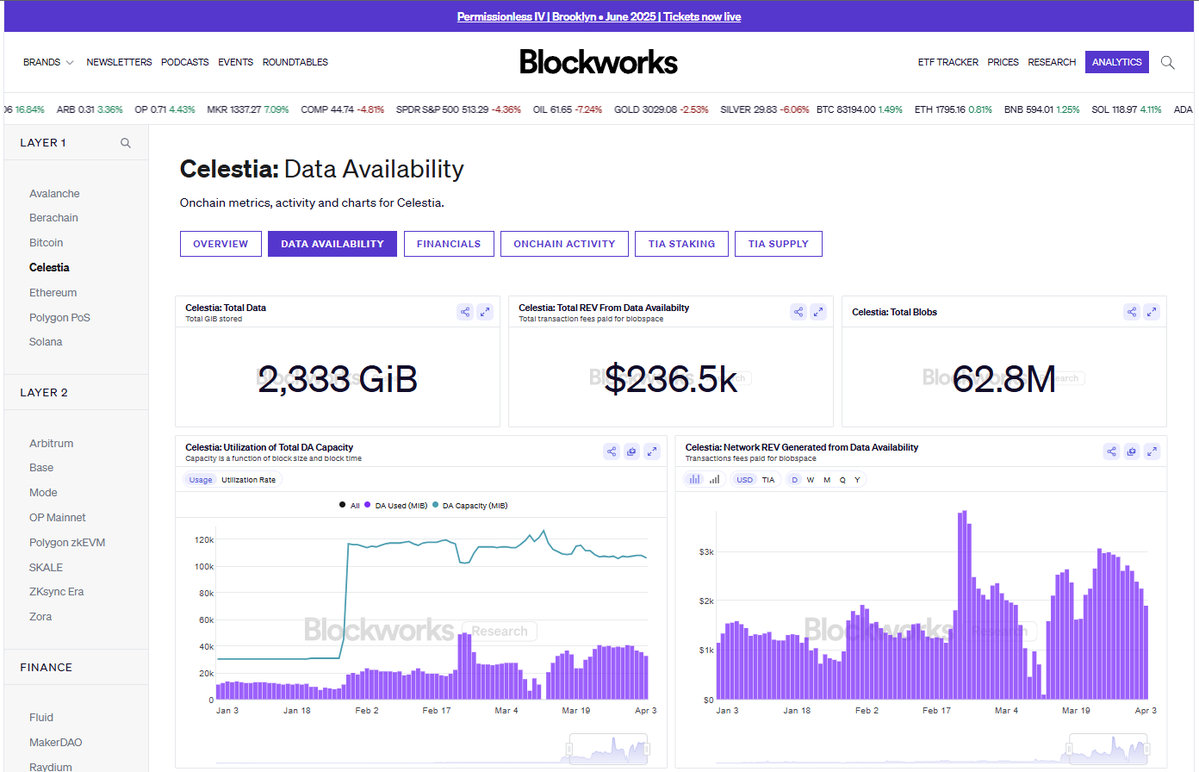Expand Total Blobs card to fullscreen

[x=1152, y=312]
